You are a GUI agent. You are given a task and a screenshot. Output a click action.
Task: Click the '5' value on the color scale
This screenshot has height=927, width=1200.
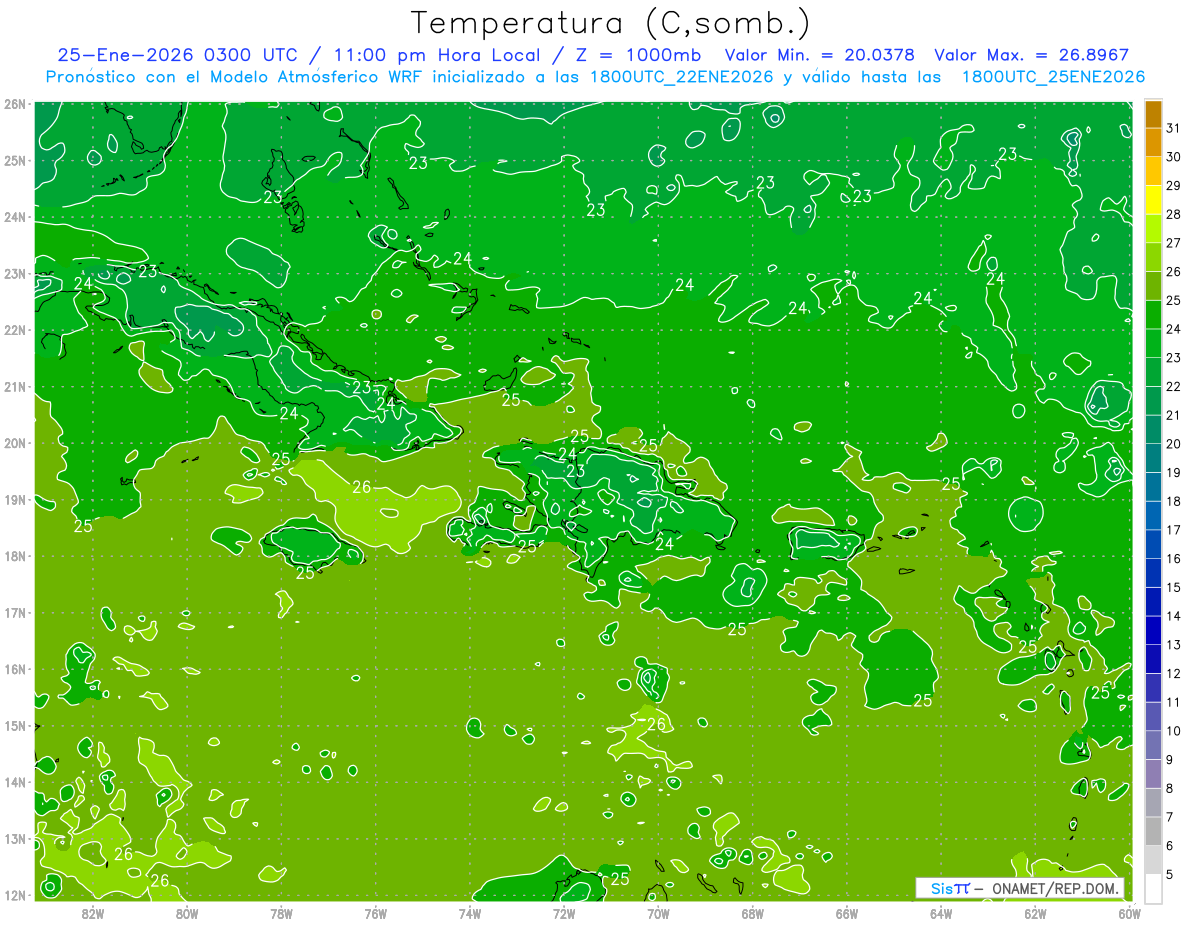tap(1171, 875)
